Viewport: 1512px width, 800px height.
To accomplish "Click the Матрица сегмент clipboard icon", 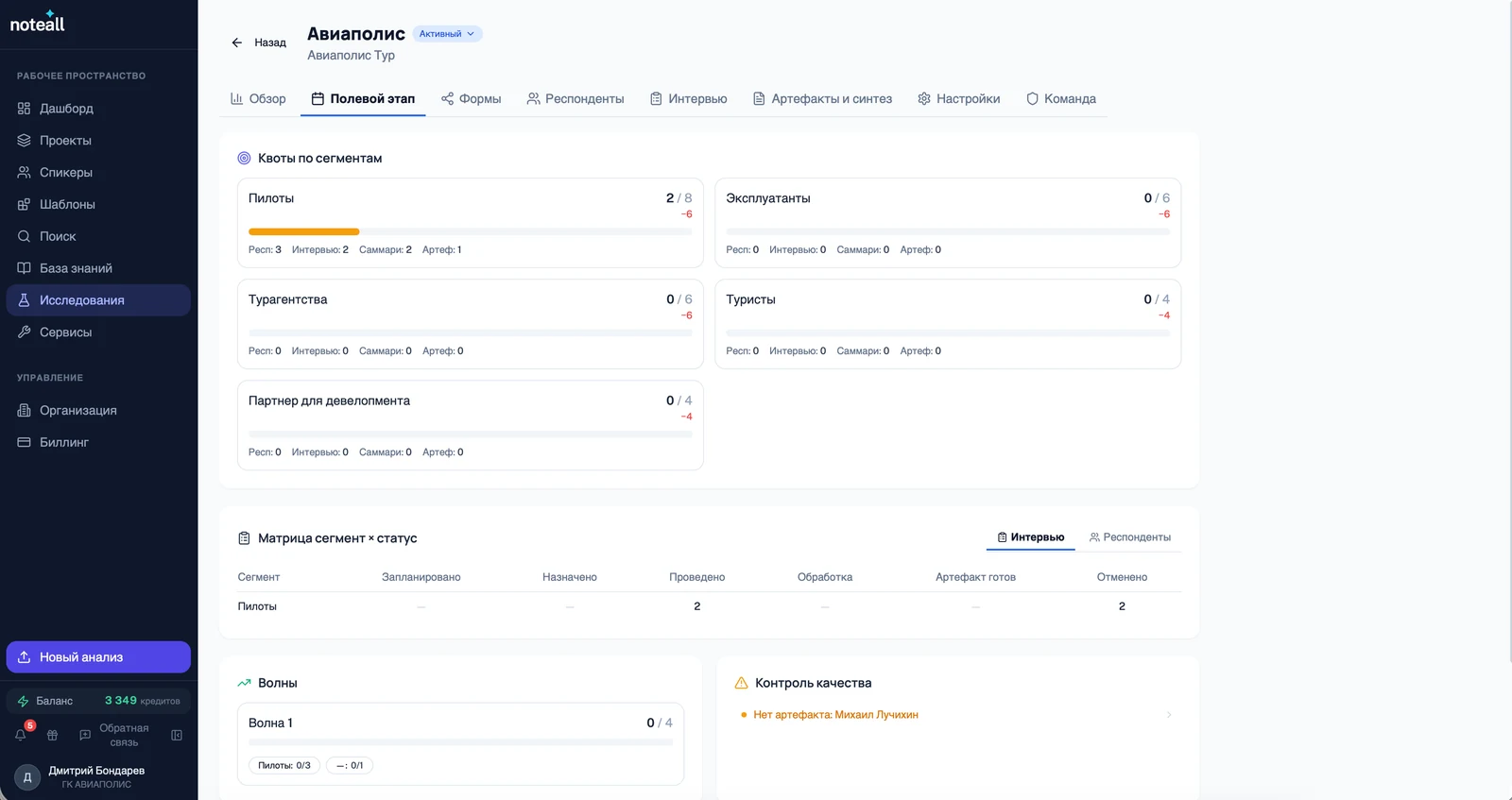I will (244, 538).
